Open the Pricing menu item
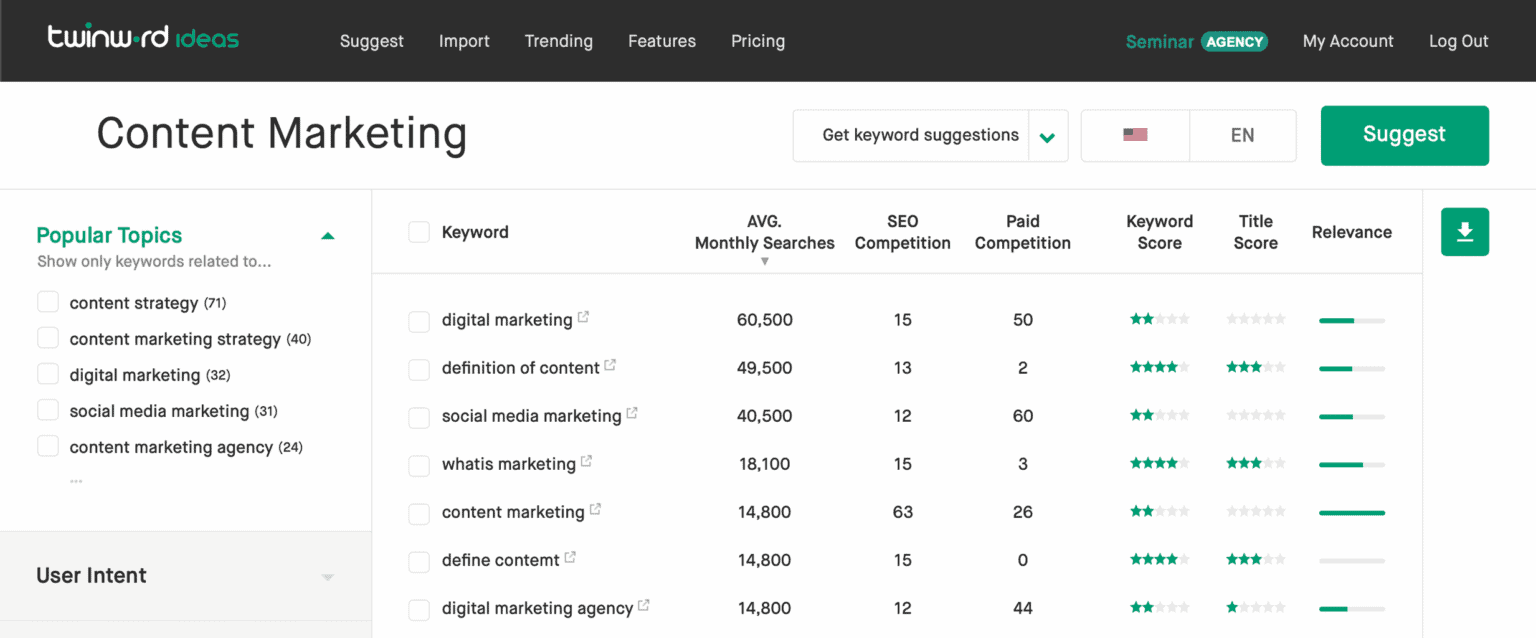The height and width of the screenshot is (638, 1536). (758, 41)
